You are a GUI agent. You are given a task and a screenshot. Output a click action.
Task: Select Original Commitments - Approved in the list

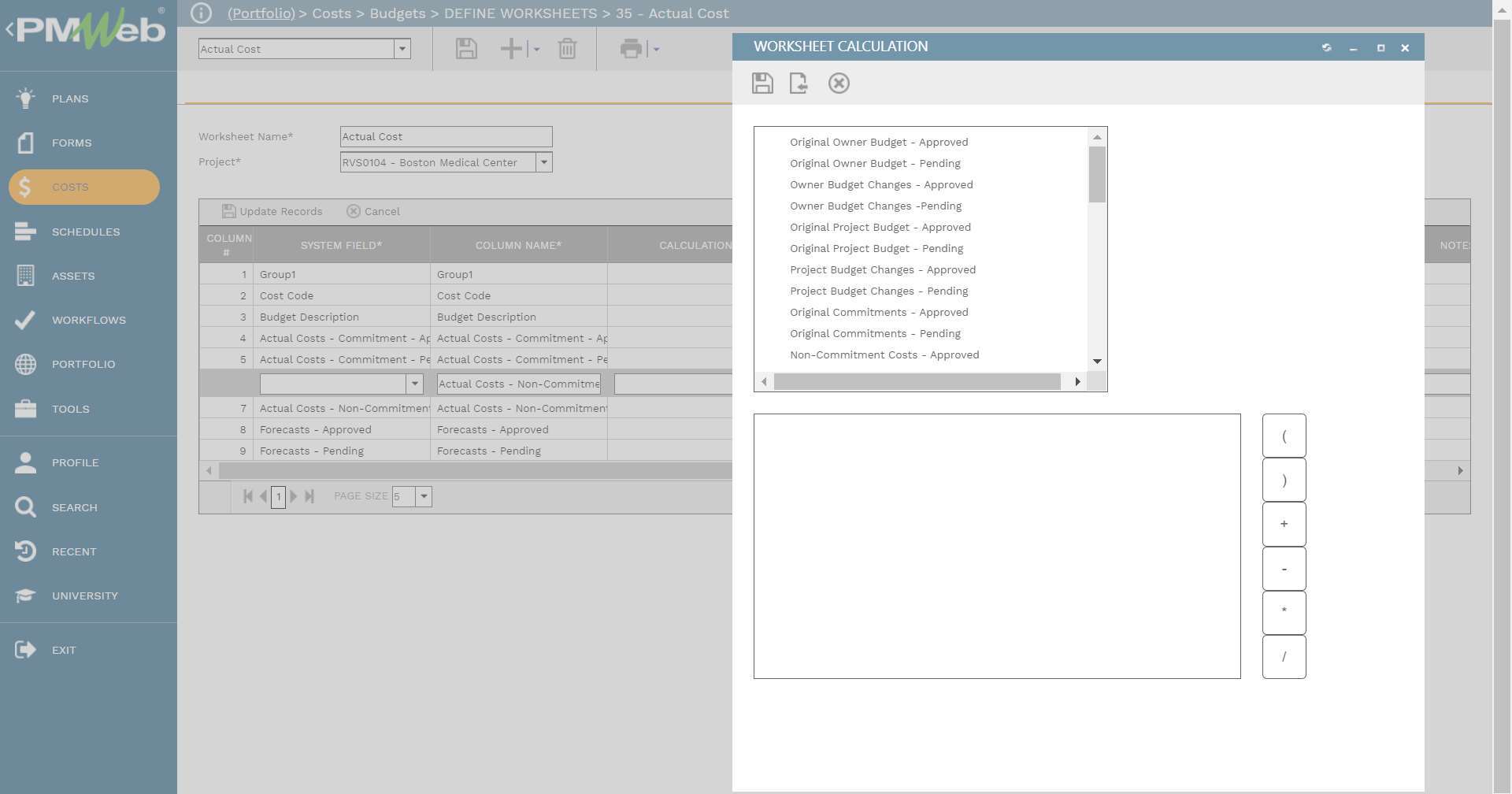(879, 313)
